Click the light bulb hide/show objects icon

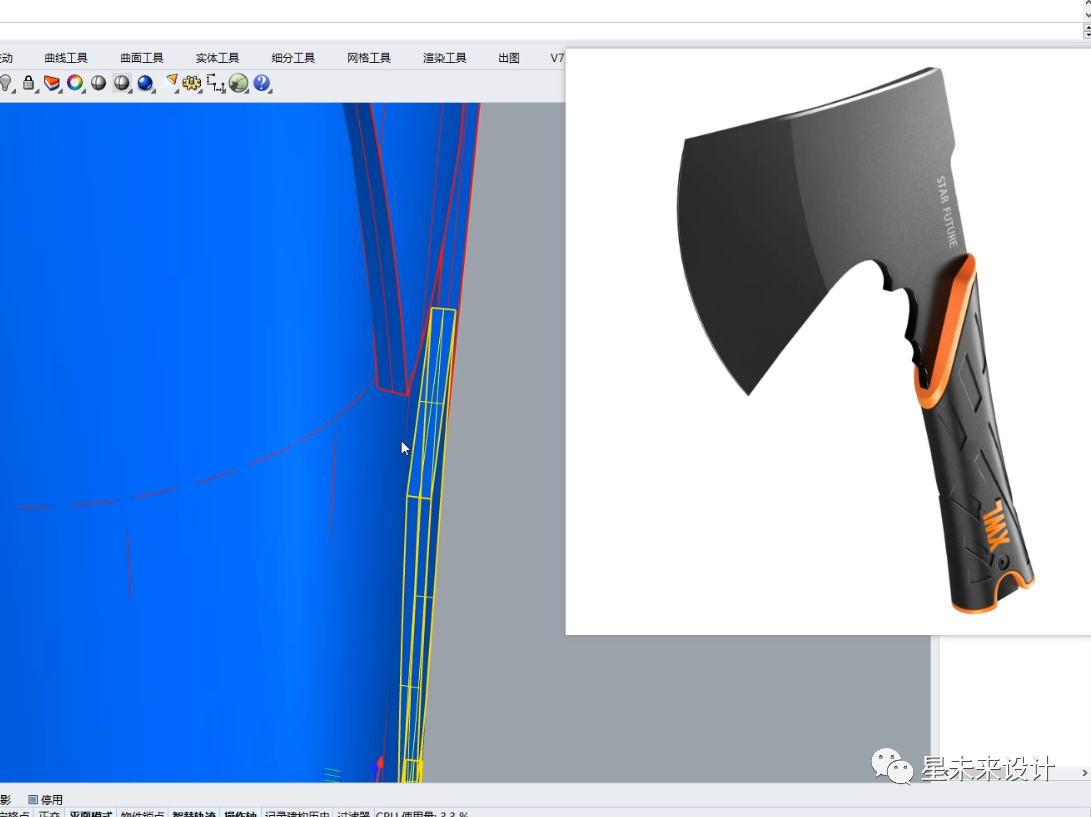click(x=6, y=83)
